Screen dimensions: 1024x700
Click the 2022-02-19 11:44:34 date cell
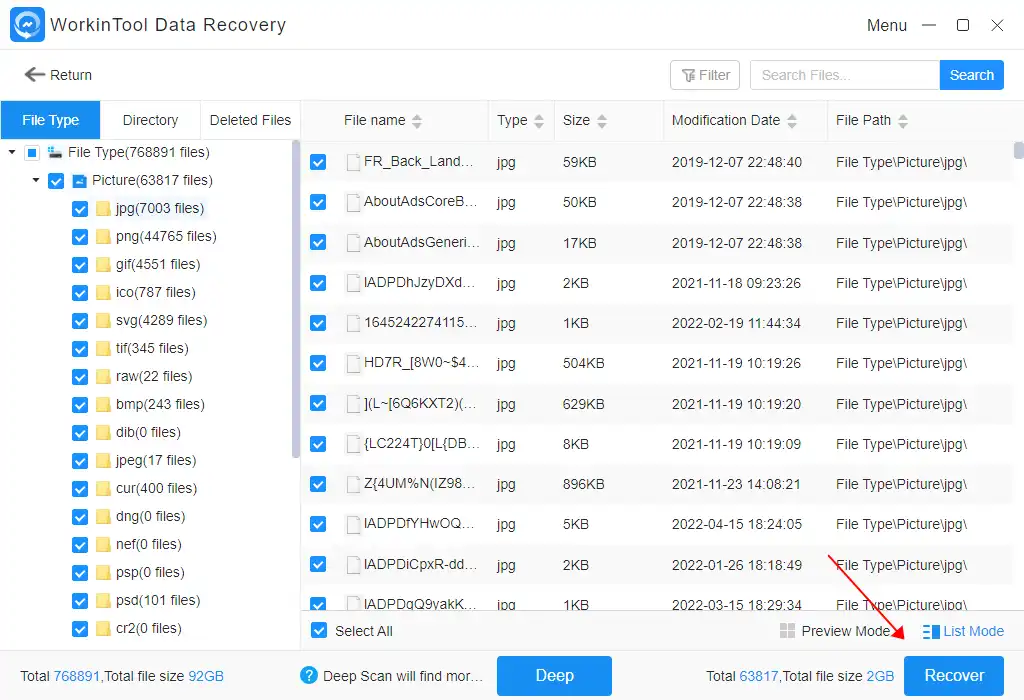pos(736,323)
